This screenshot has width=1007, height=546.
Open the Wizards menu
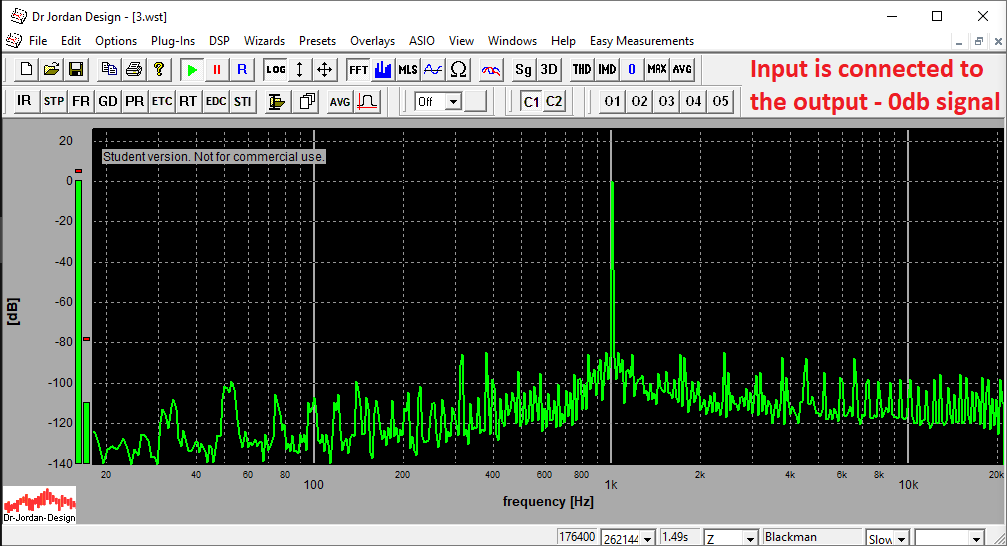point(264,40)
